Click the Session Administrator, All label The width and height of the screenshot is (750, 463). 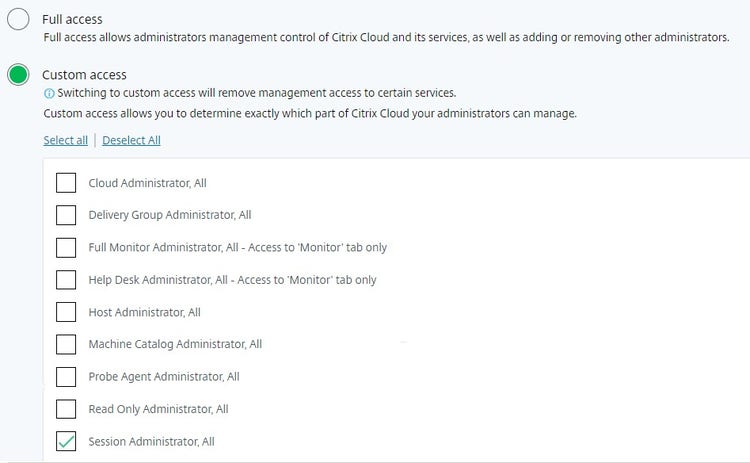click(152, 441)
